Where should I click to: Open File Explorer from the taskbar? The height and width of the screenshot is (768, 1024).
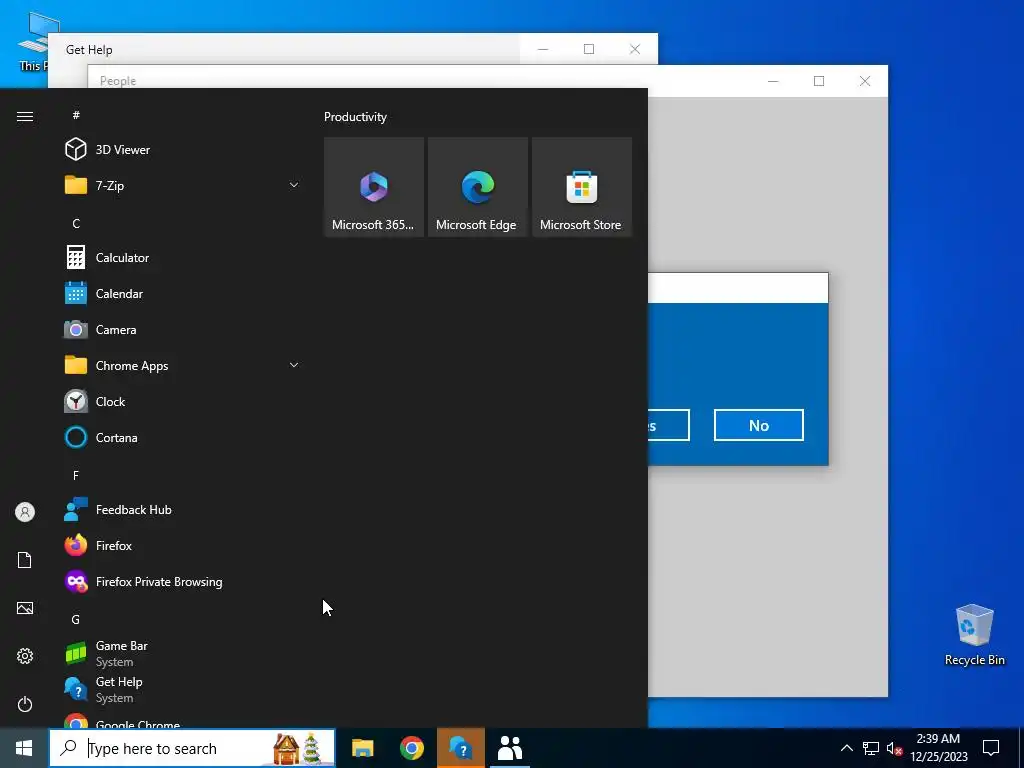tap(362, 748)
